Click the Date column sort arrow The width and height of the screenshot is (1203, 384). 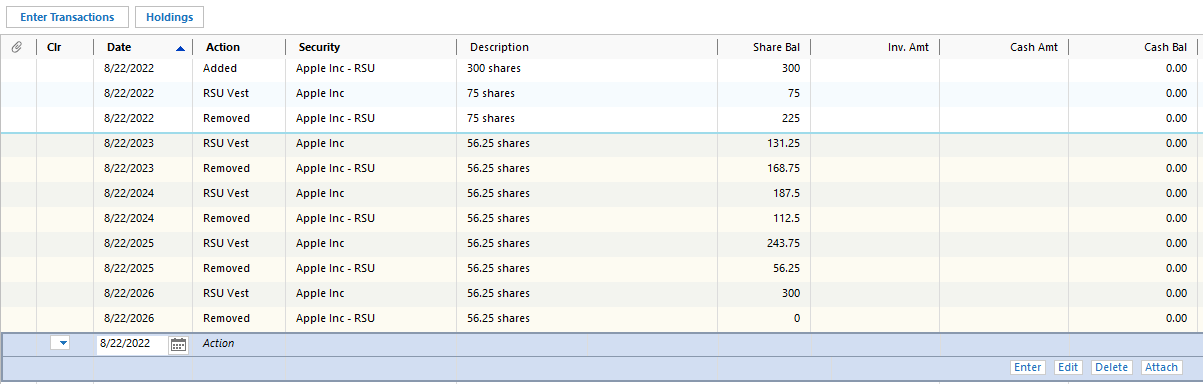coord(180,47)
